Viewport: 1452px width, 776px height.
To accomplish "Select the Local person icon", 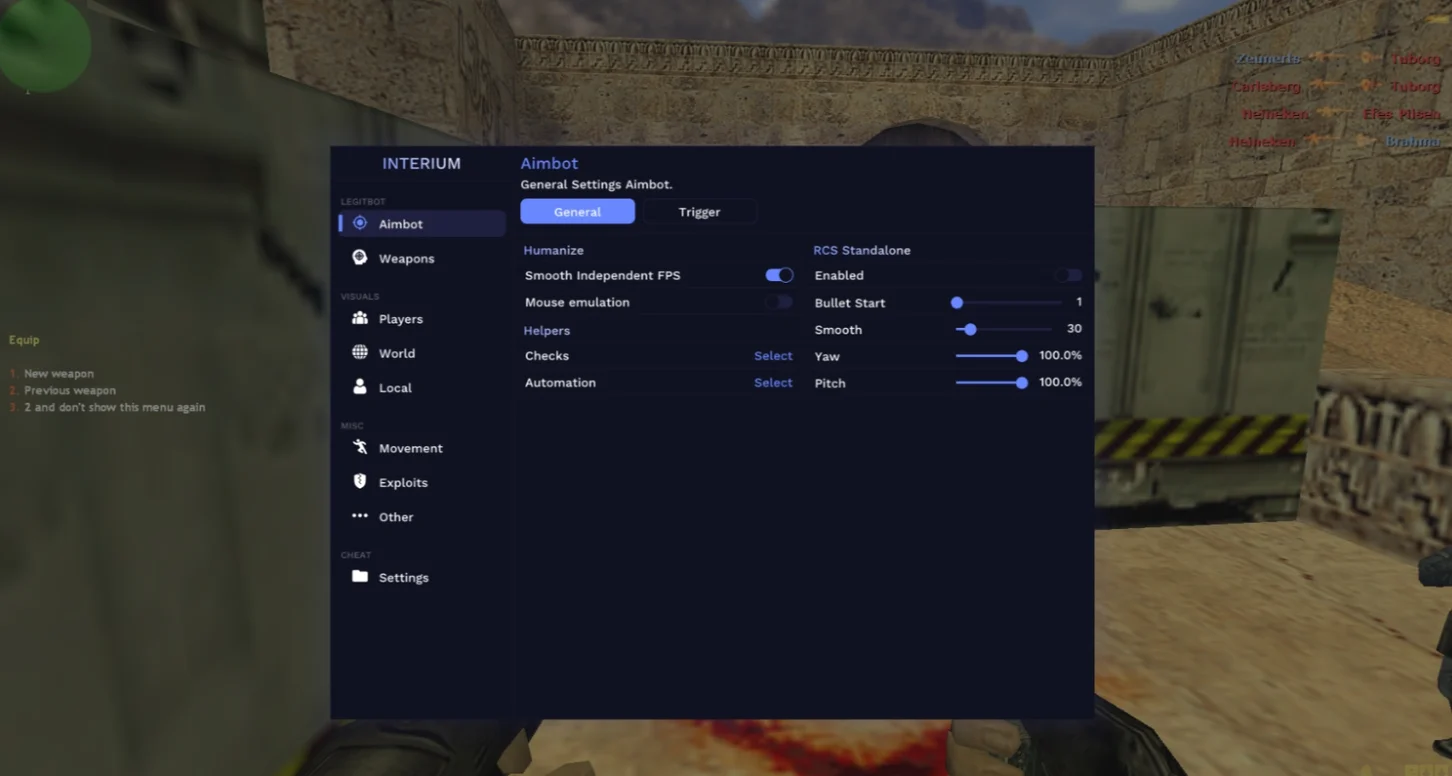I will tap(360, 387).
